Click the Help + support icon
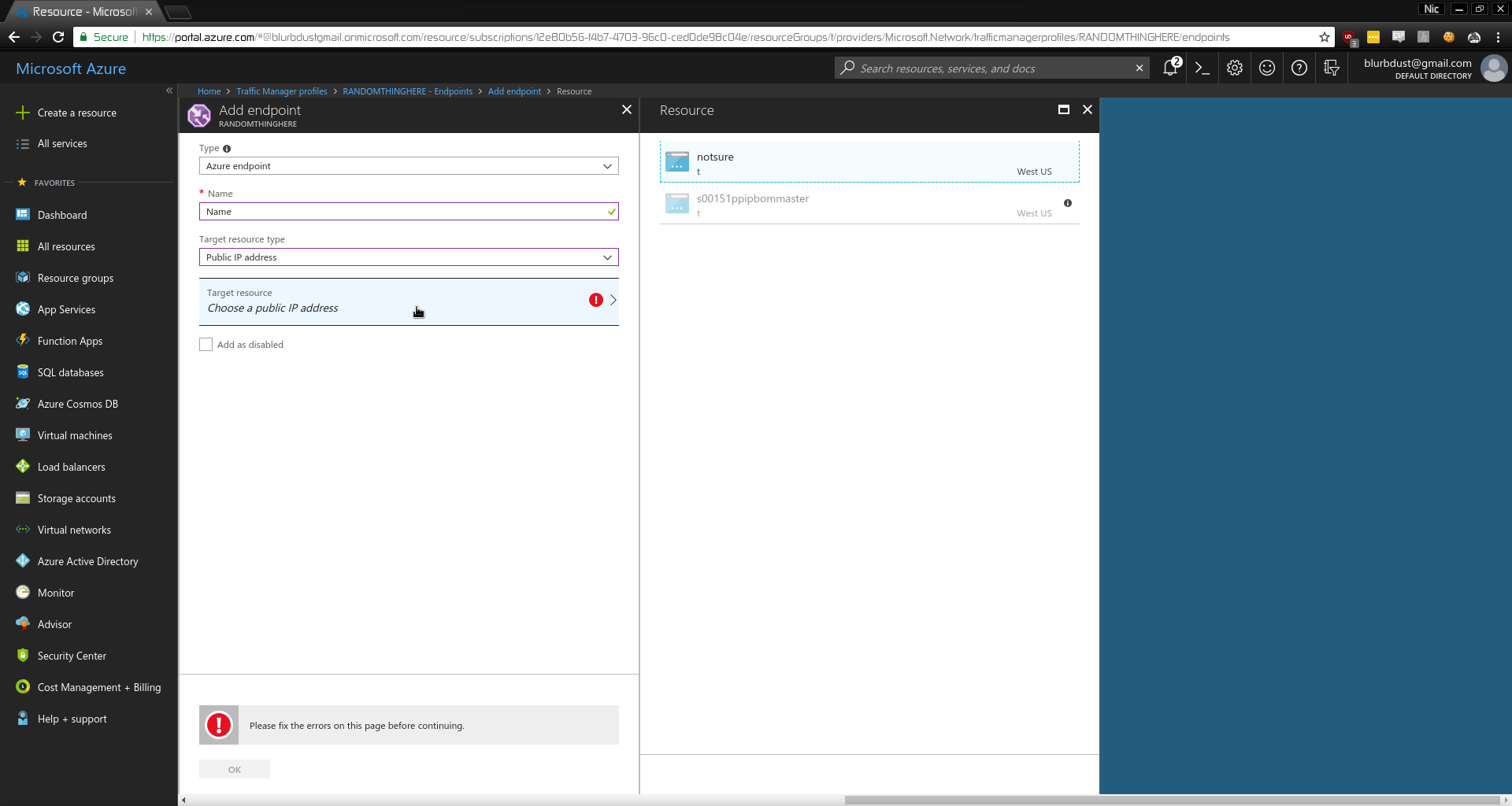Viewport: 1512px width, 806px height. pyautogui.click(x=23, y=719)
